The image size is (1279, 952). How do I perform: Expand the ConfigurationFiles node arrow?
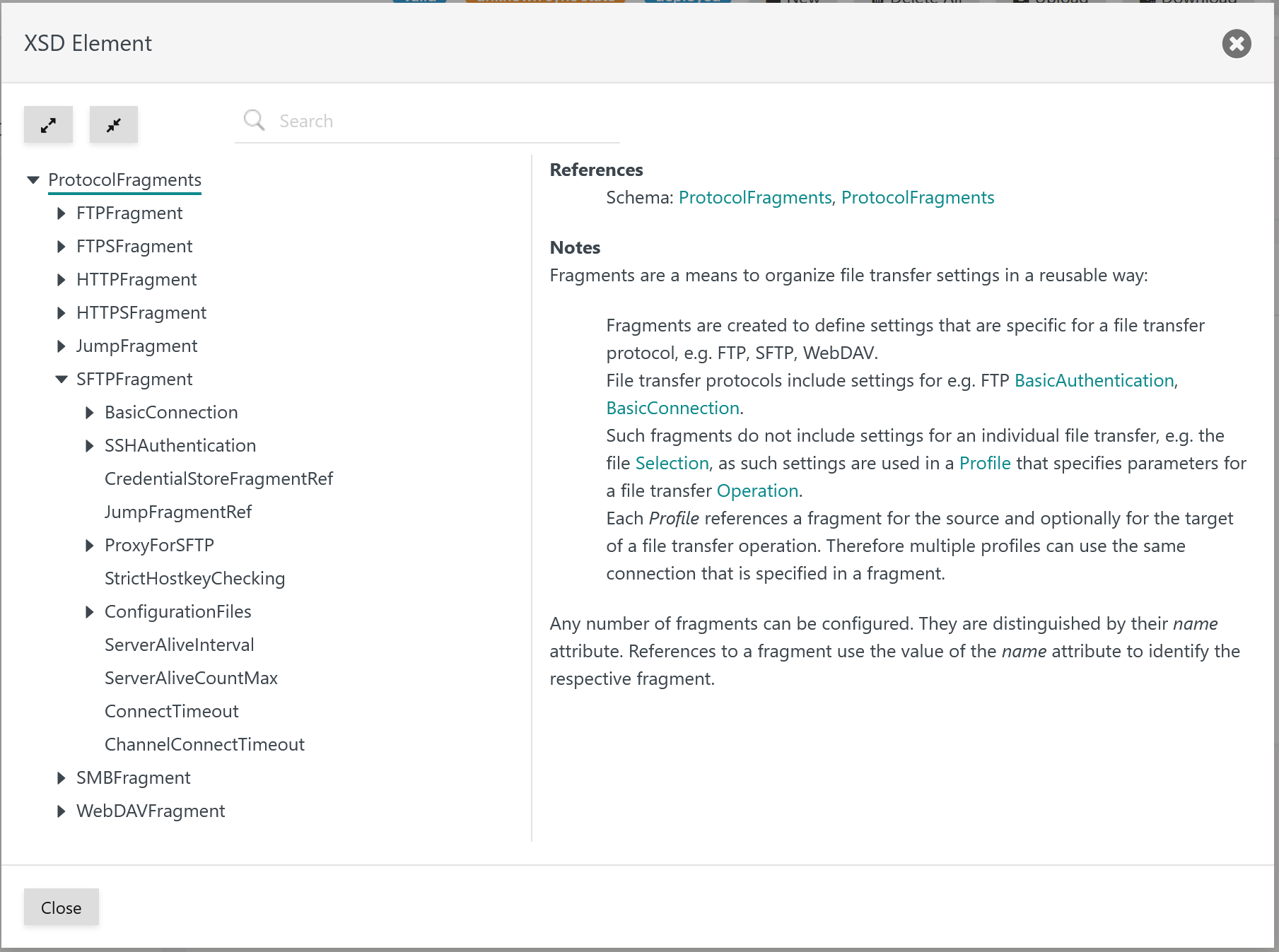coord(90,612)
